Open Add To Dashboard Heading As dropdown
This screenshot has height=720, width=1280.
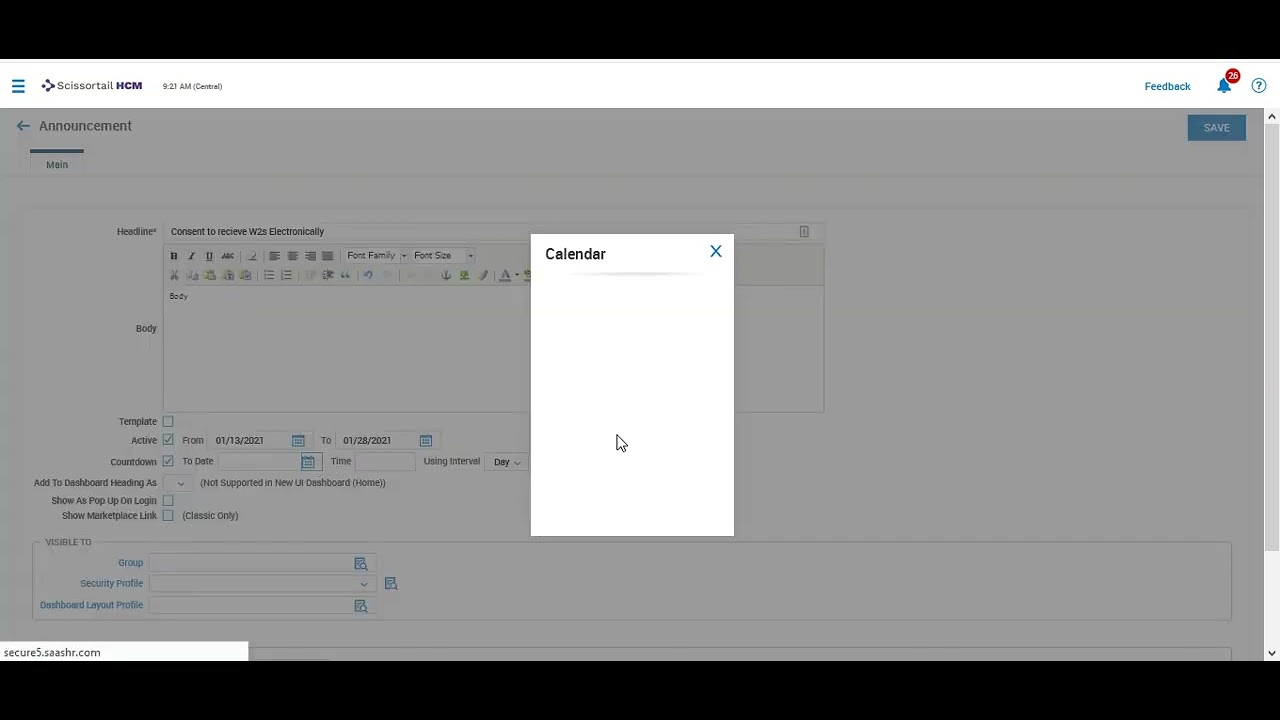coord(180,483)
